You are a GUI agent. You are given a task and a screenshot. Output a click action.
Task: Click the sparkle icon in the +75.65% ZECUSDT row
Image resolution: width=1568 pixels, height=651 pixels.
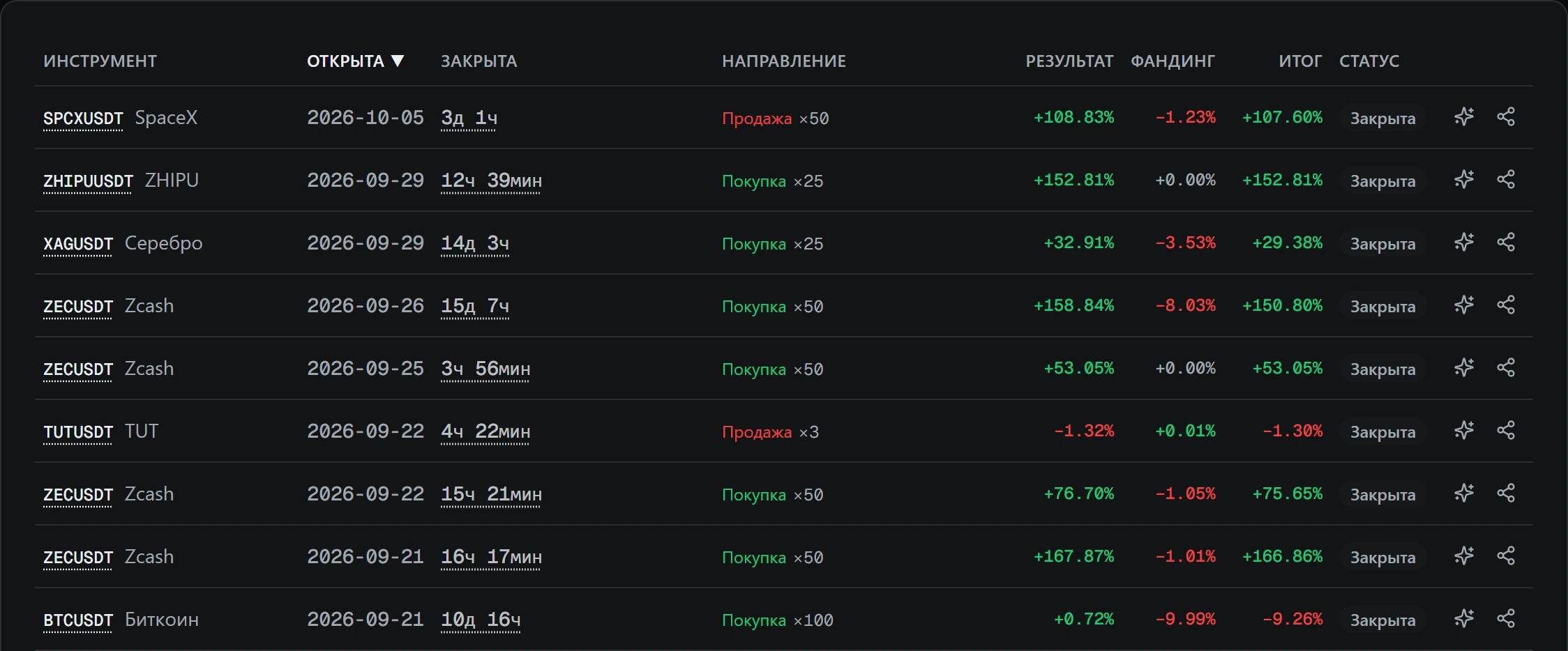(1464, 493)
